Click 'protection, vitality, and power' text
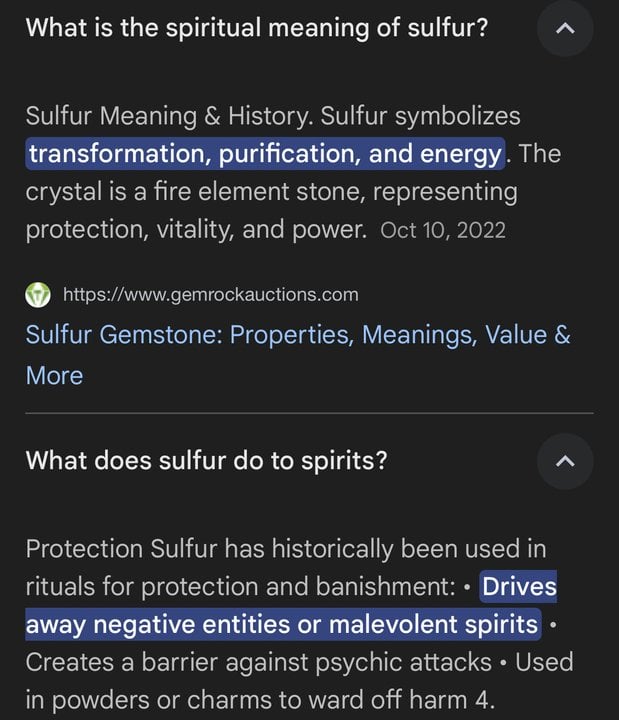The width and height of the screenshot is (619, 720). (195, 229)
